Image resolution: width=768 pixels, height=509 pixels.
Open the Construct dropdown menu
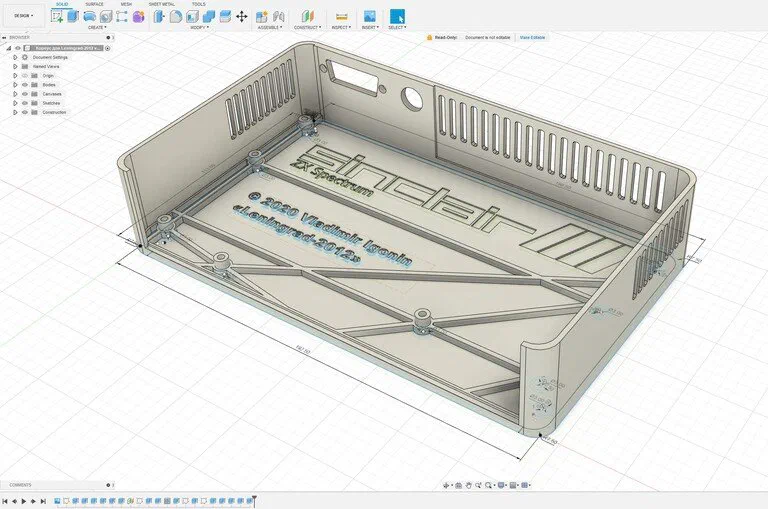pos(308,27)
